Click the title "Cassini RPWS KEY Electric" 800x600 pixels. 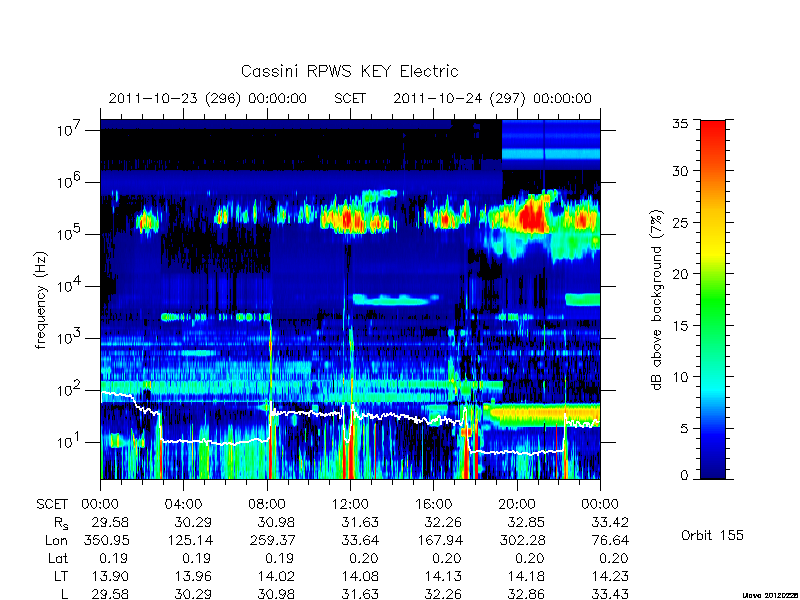tap(349, 71)
